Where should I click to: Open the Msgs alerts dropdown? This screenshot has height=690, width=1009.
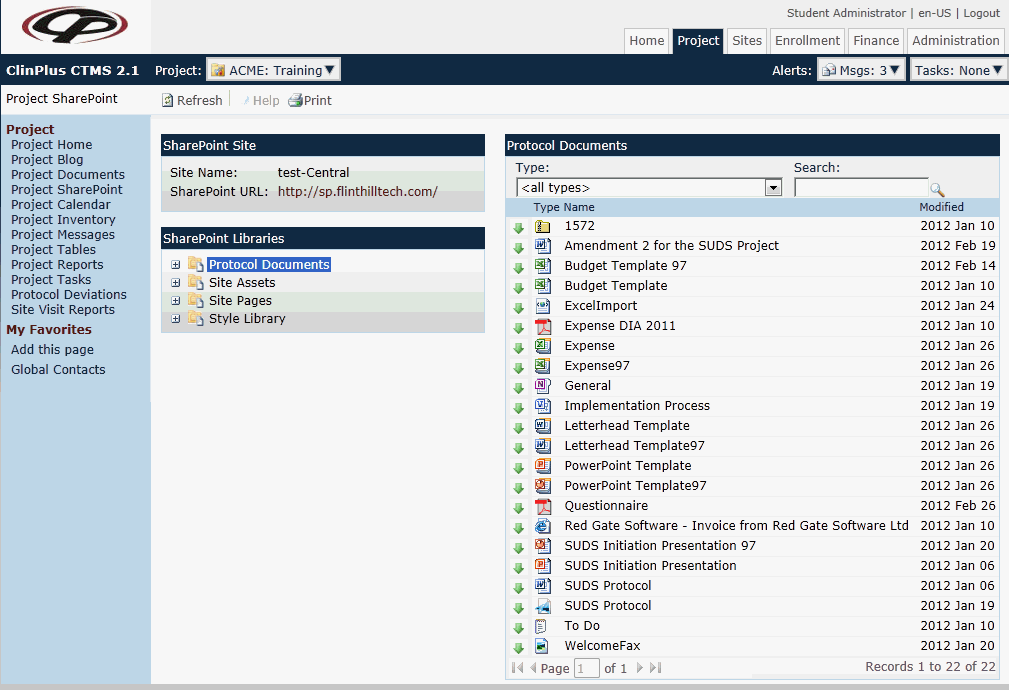click(x=861, y=70)
